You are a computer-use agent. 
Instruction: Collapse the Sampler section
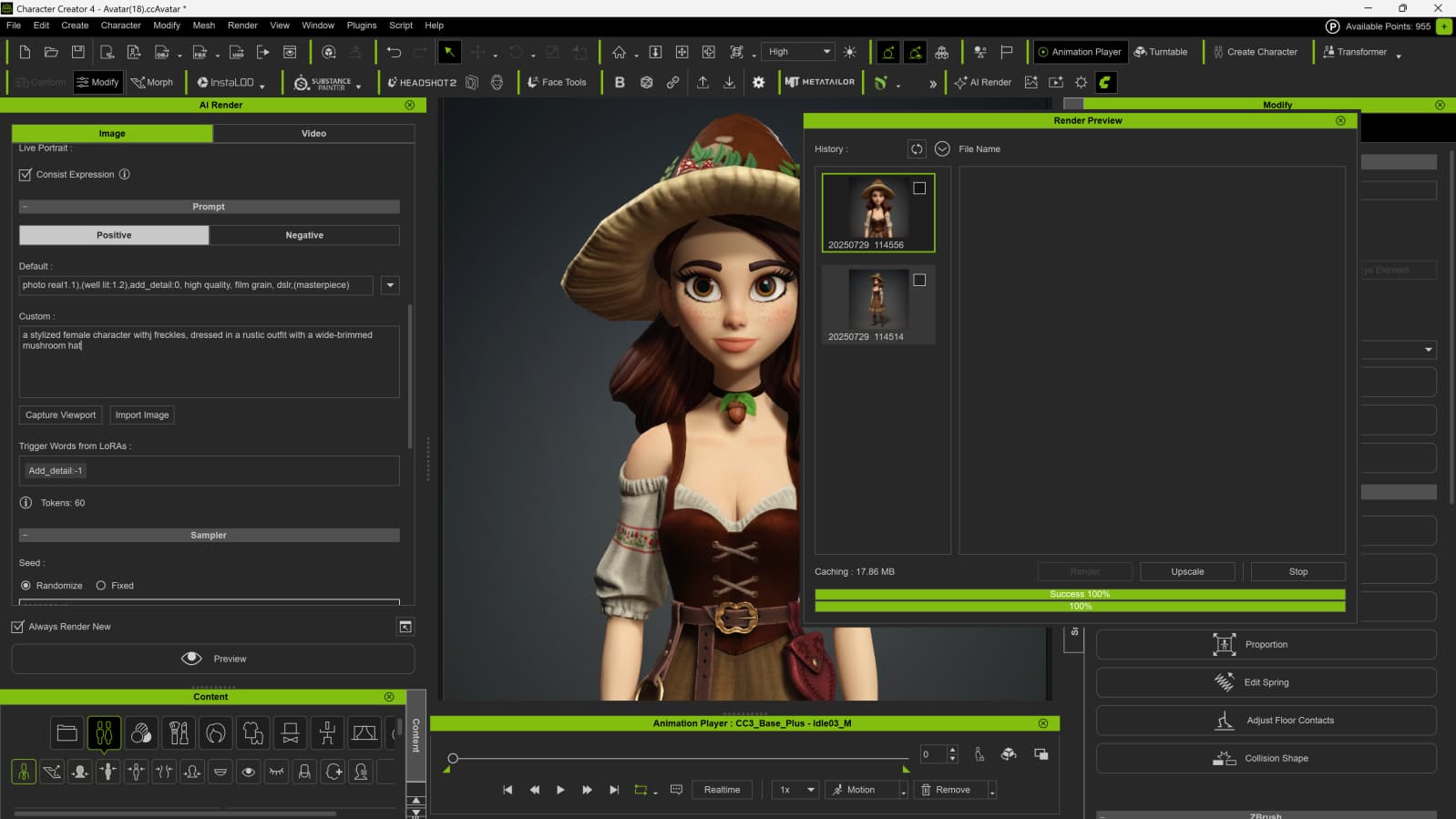click(x=25, y=536)
